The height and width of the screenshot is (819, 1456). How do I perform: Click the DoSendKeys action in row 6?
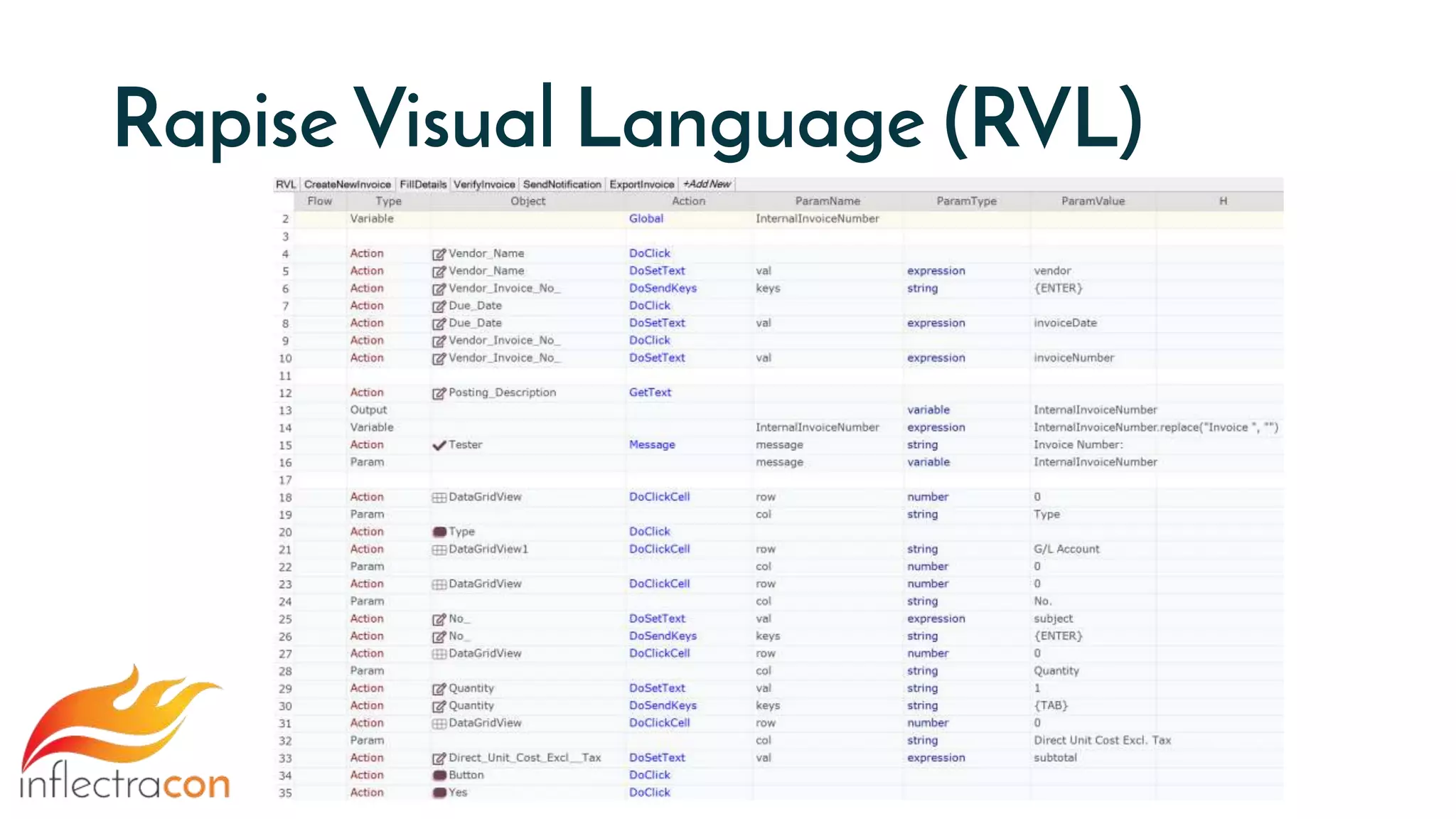(663, 289)
